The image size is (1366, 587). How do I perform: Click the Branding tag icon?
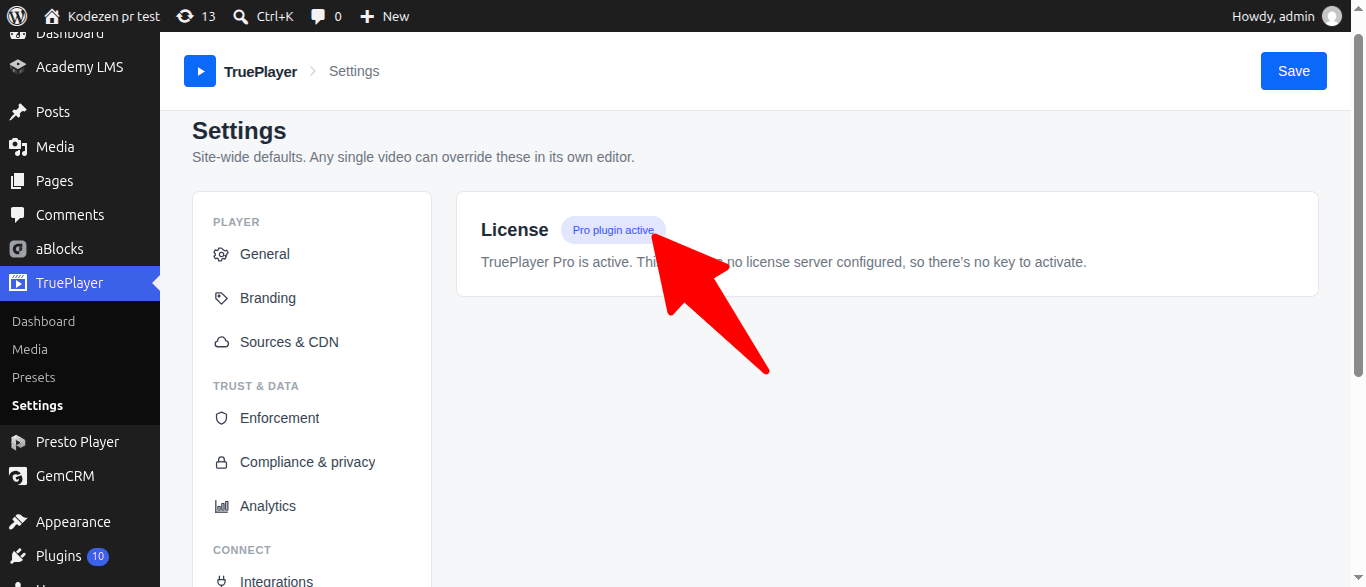pyautogui.click(x=221, y=298)
